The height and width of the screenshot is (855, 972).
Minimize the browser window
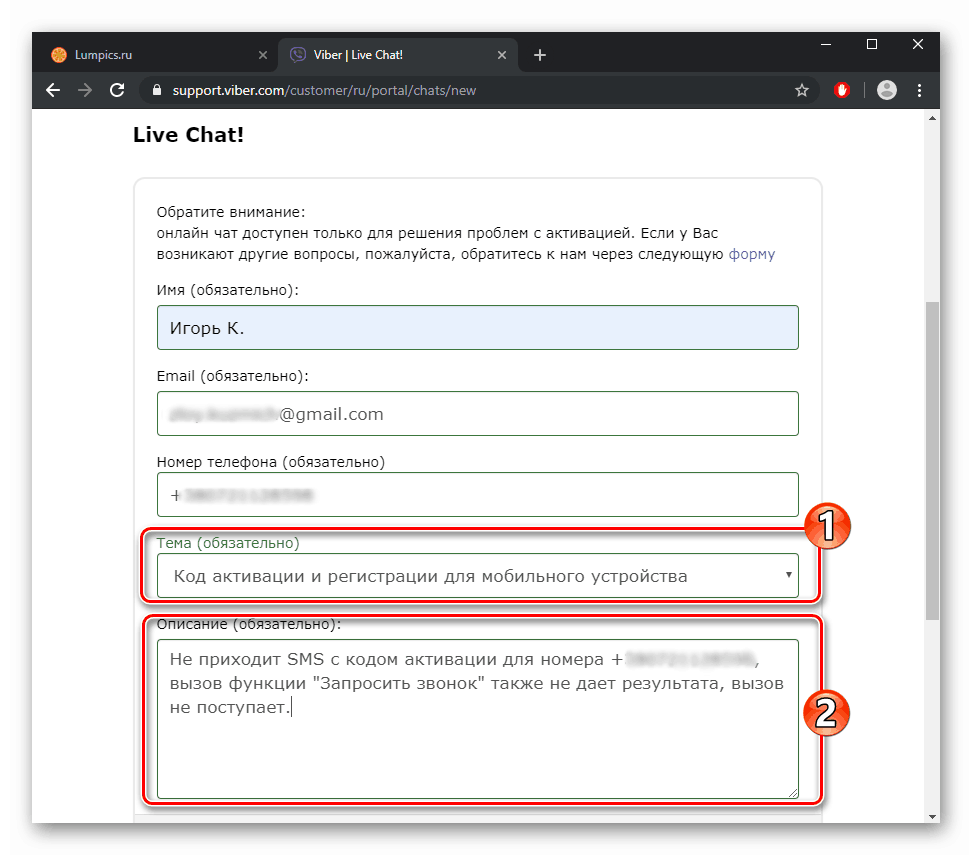click(826, 44)
